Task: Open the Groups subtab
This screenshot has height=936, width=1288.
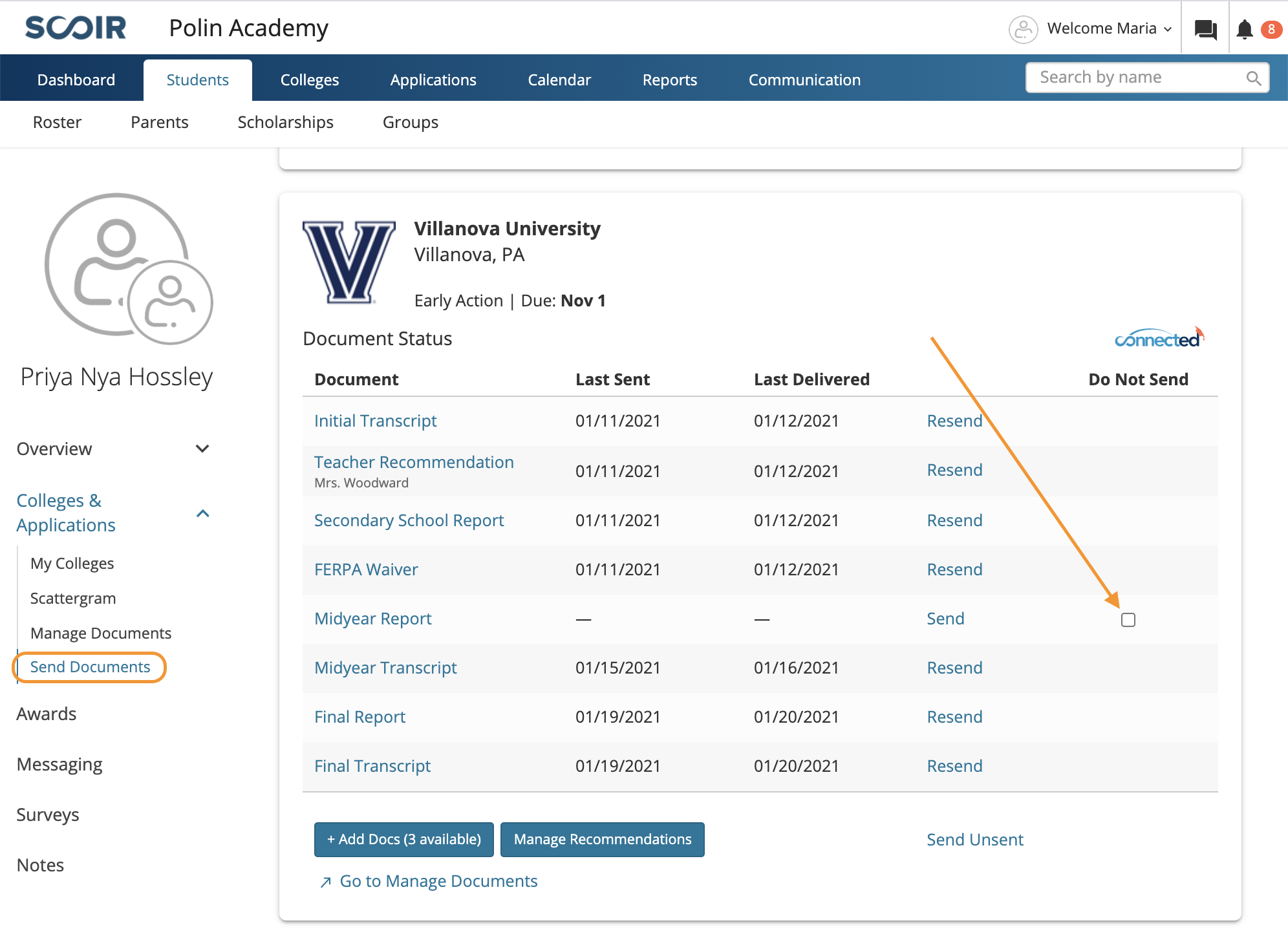Action: [411, 122]
